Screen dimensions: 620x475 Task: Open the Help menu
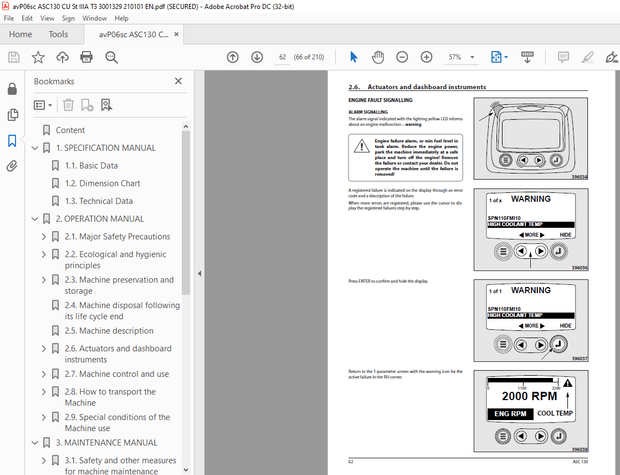(121, 18)
